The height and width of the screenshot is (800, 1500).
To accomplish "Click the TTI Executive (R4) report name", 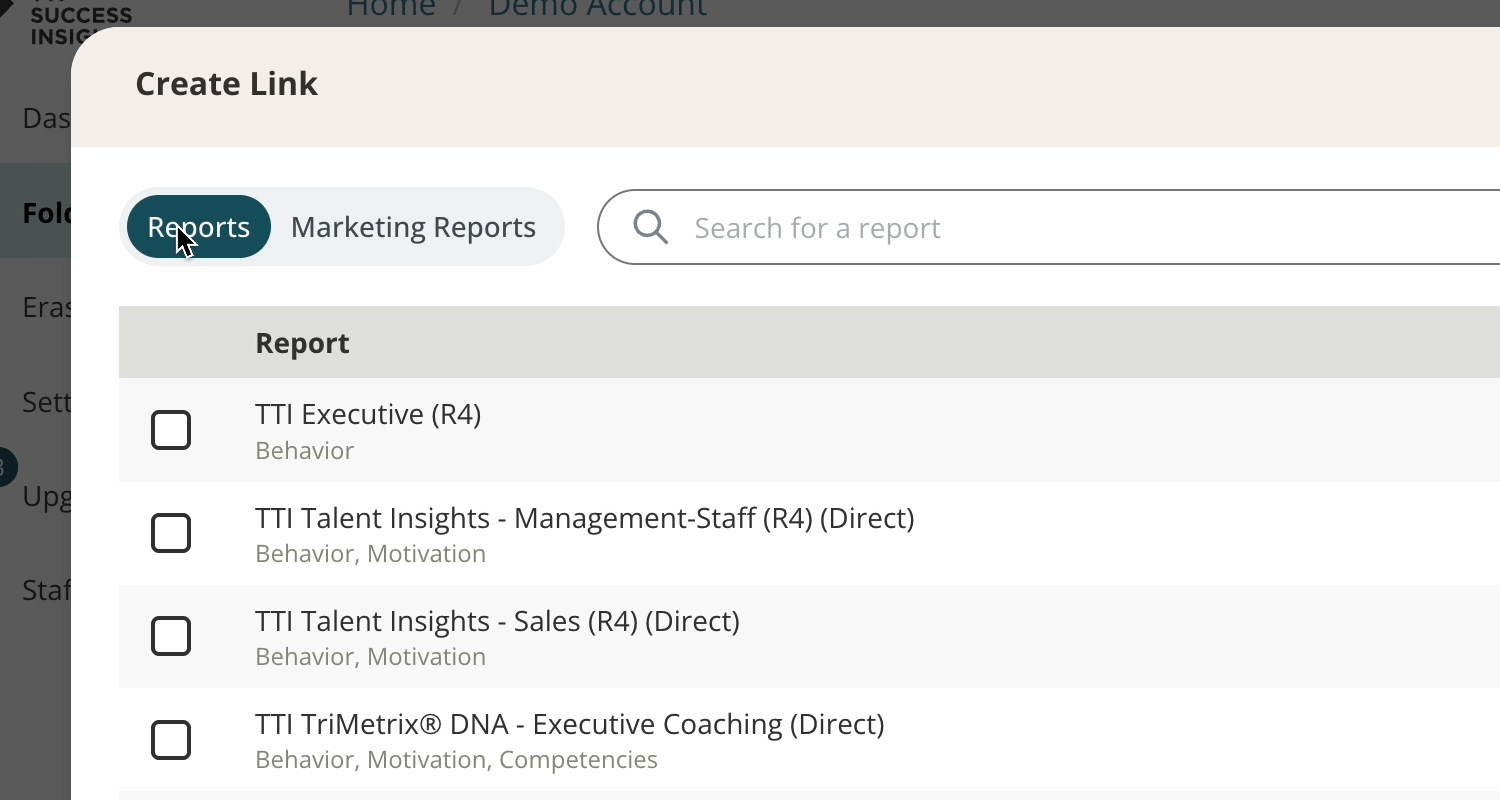I will point(368,414).
